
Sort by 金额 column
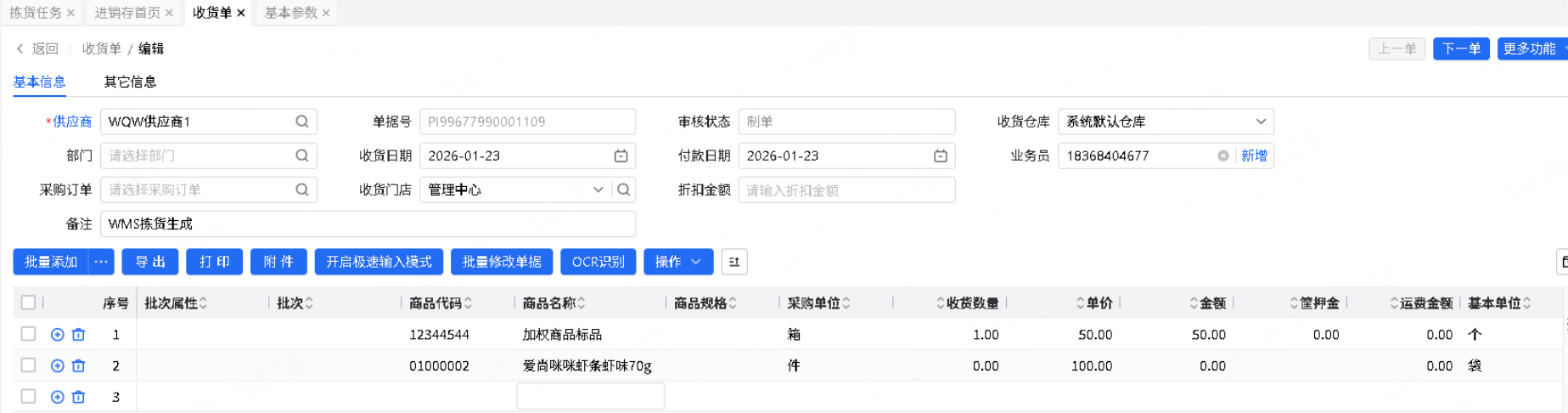point(1194,303)
